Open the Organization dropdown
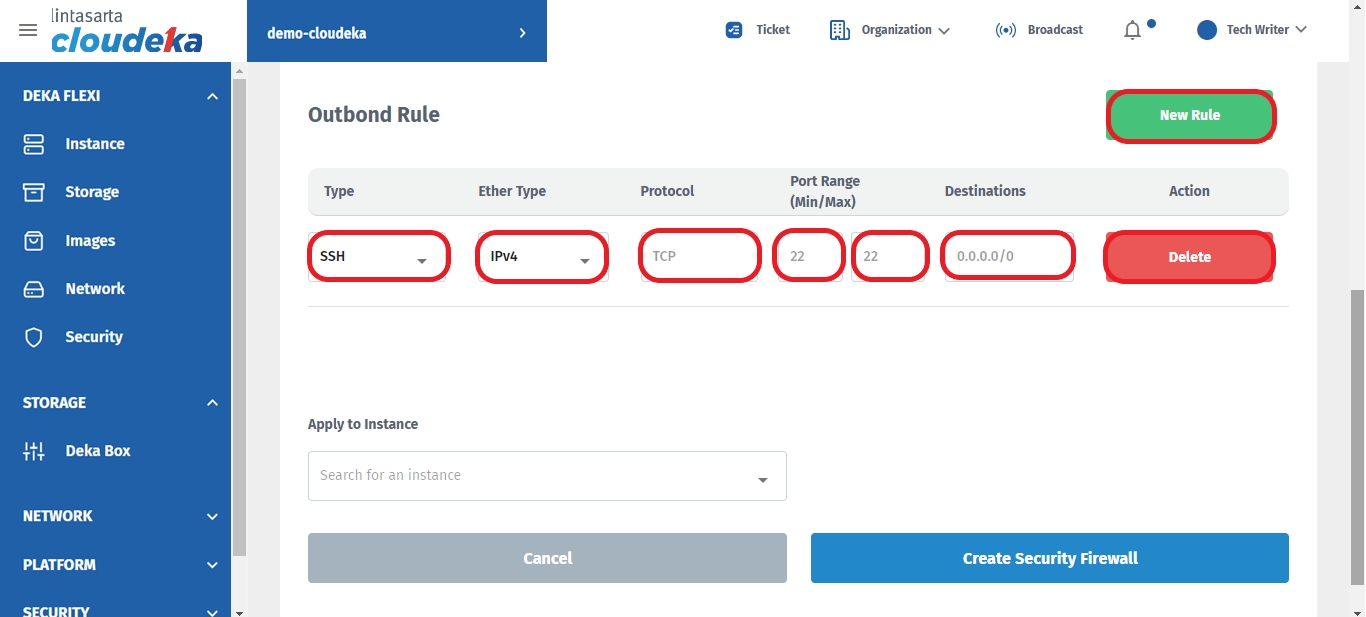The image size is (1366, 617). pyautogui.click(x=890, y=30)
